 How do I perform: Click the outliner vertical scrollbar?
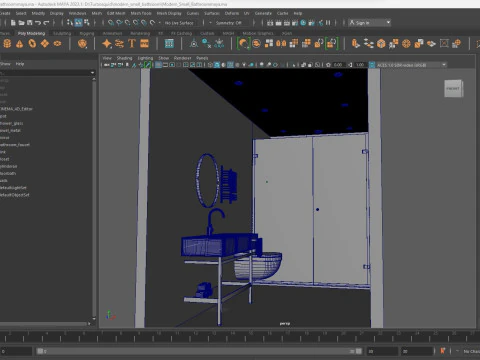click(x=94, y=198)
